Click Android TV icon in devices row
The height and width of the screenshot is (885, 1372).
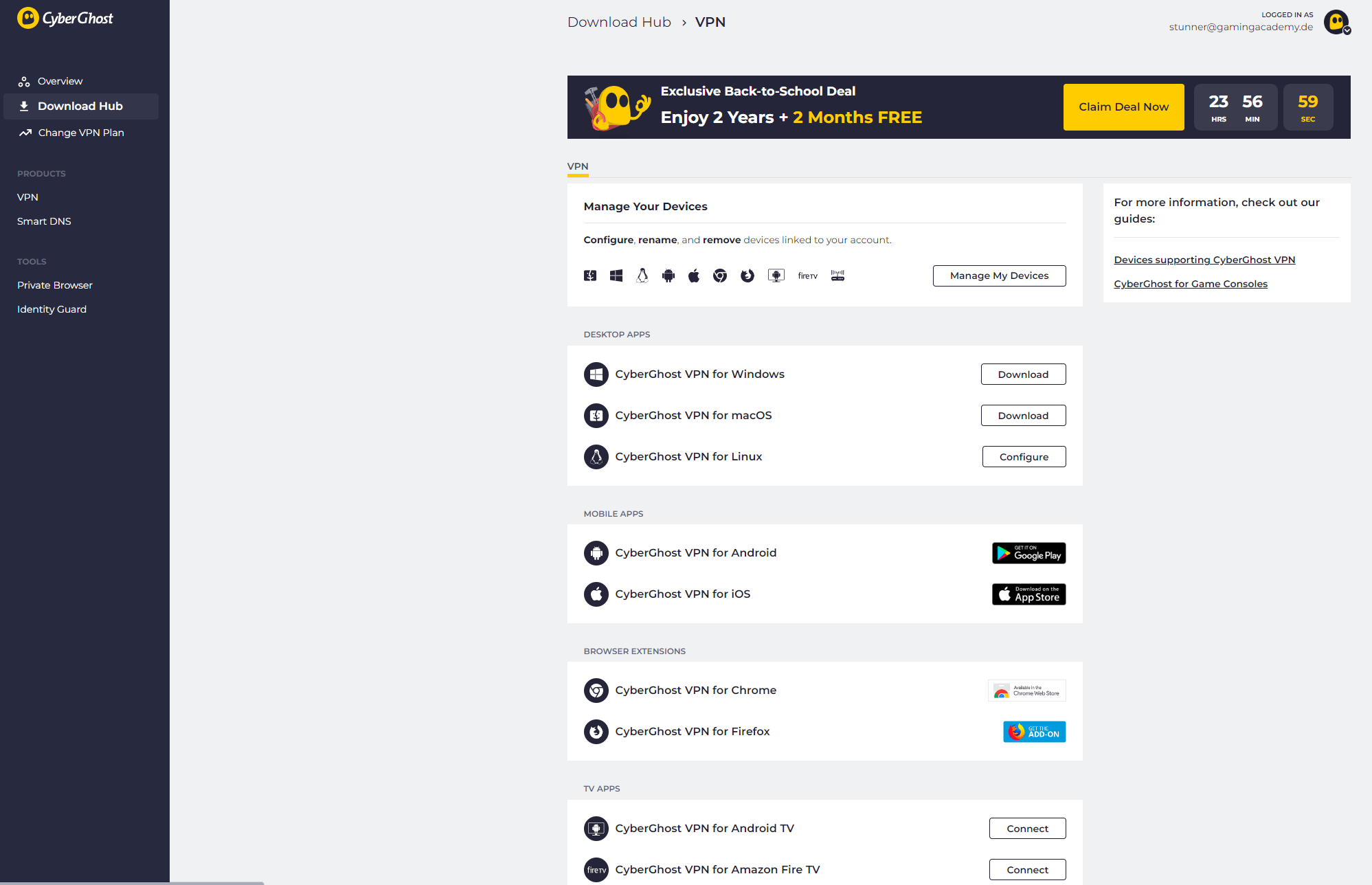(x=776, y=276)
